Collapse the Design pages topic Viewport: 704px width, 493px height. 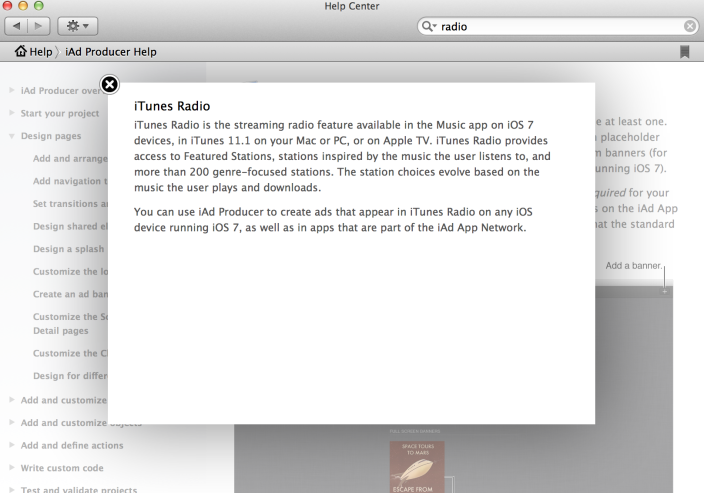tap(12, 136)
